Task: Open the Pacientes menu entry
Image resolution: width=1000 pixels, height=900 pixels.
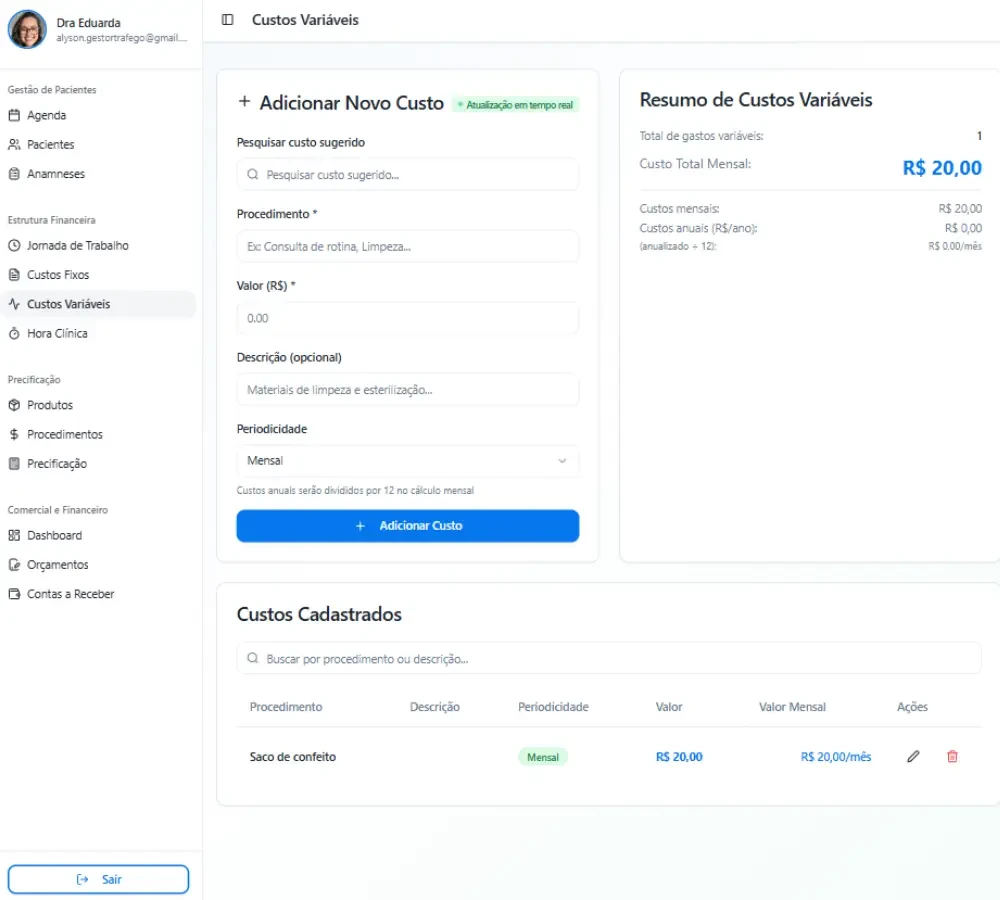Action: [99, 145]
